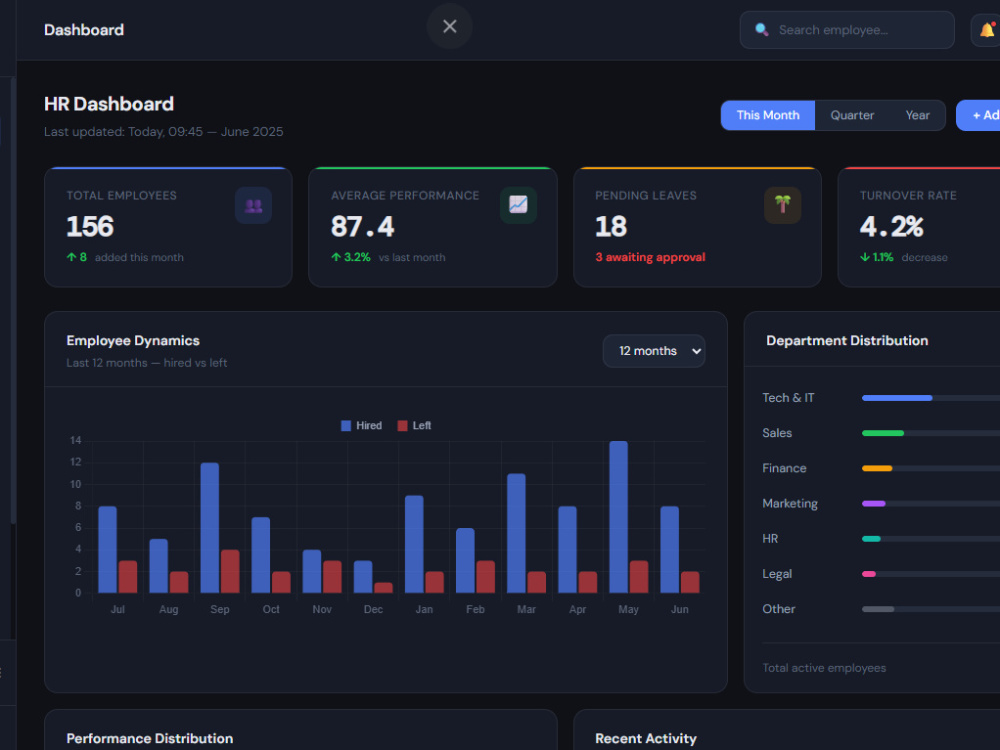The image size is (1000, 750).
Task: Click the Legal progress bar
Action: pos(931,574)
